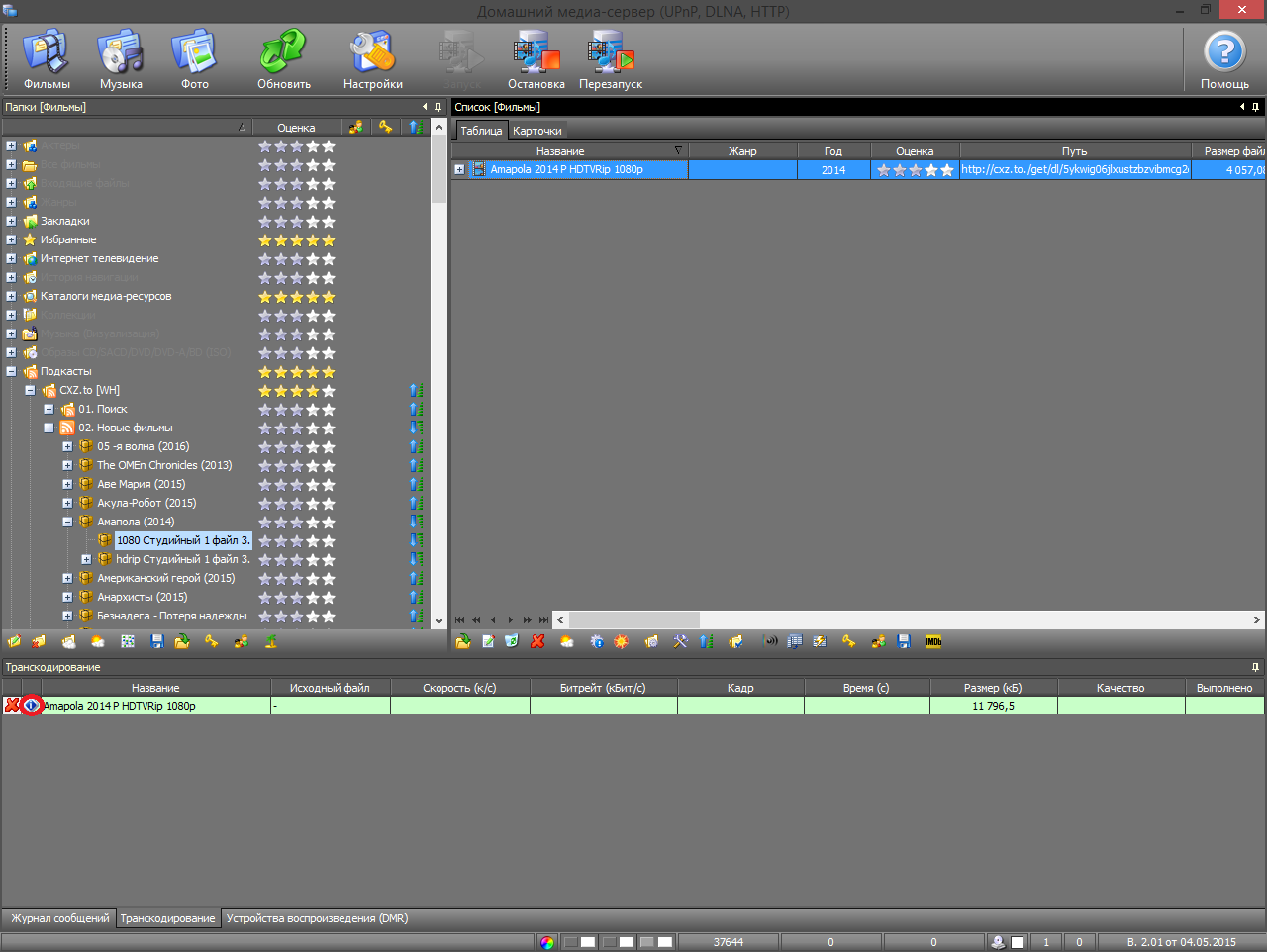Expand the Amapola row in movie list
The width and height of the screenshot is (1267, 952).
459,170
